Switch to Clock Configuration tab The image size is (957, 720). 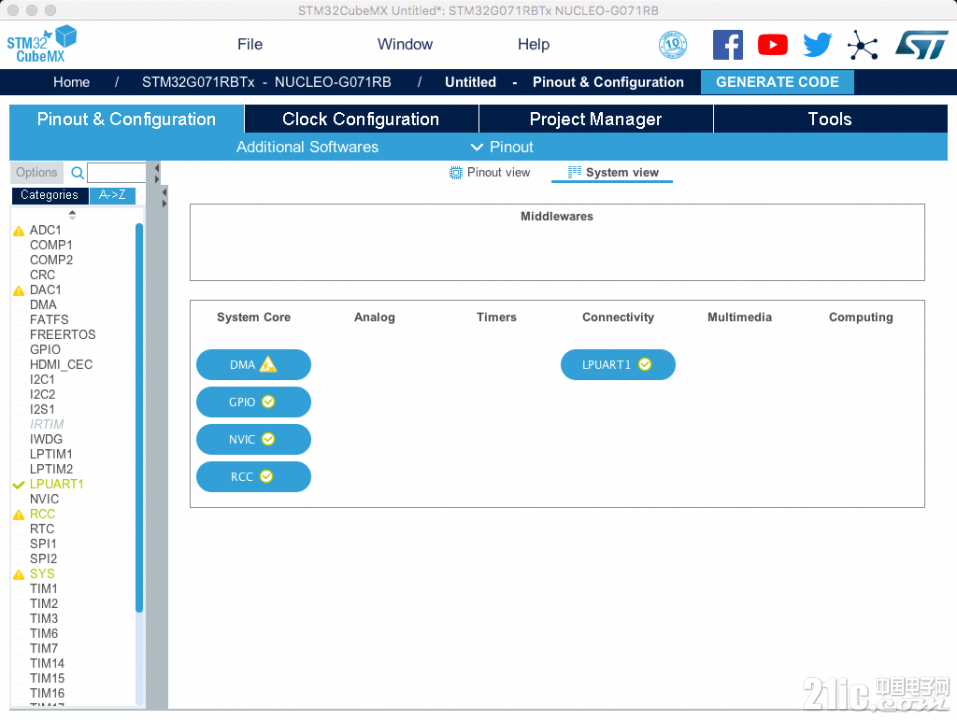[x=361, y=119]
